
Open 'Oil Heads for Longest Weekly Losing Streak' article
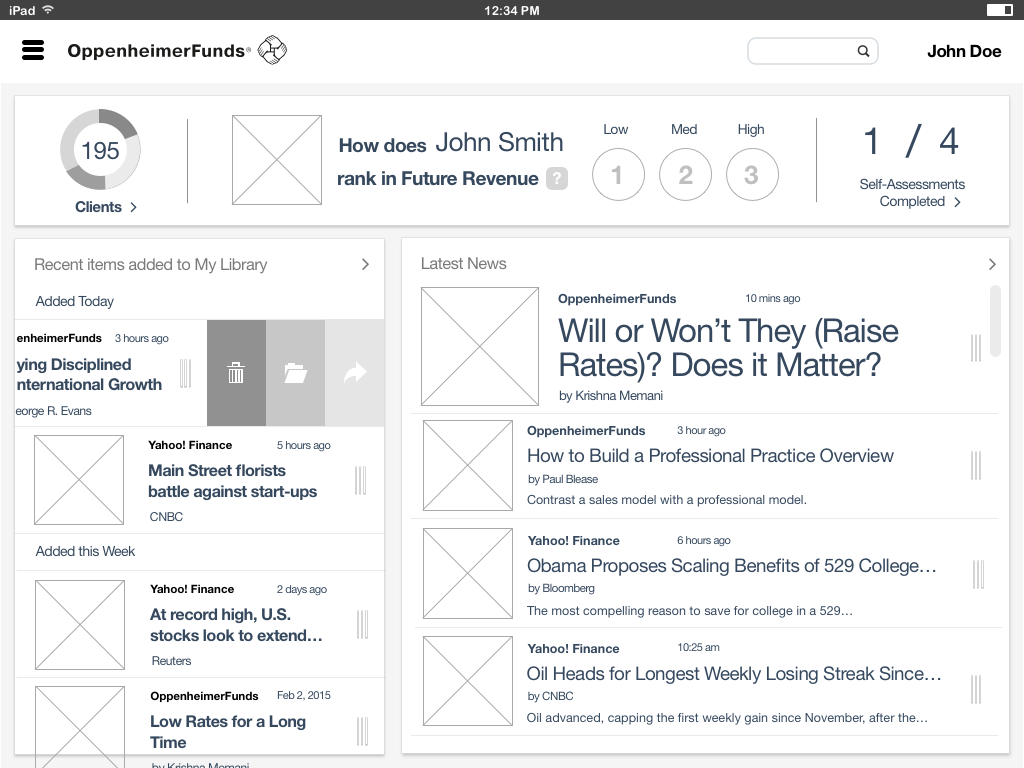pos(734,673)
